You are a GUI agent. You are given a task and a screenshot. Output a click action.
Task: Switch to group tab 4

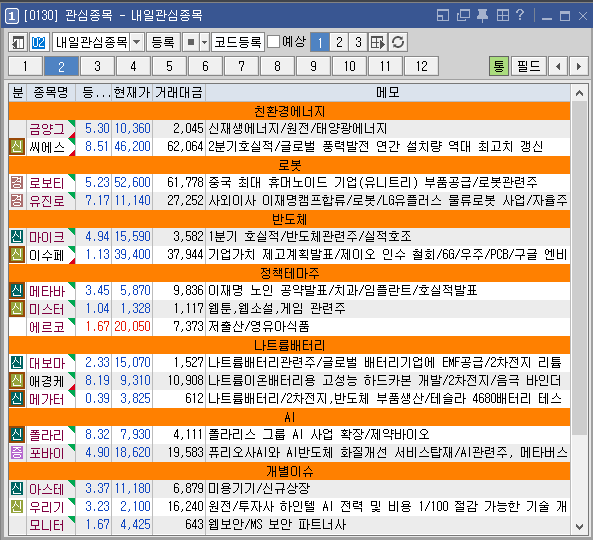tap(133, 67)
